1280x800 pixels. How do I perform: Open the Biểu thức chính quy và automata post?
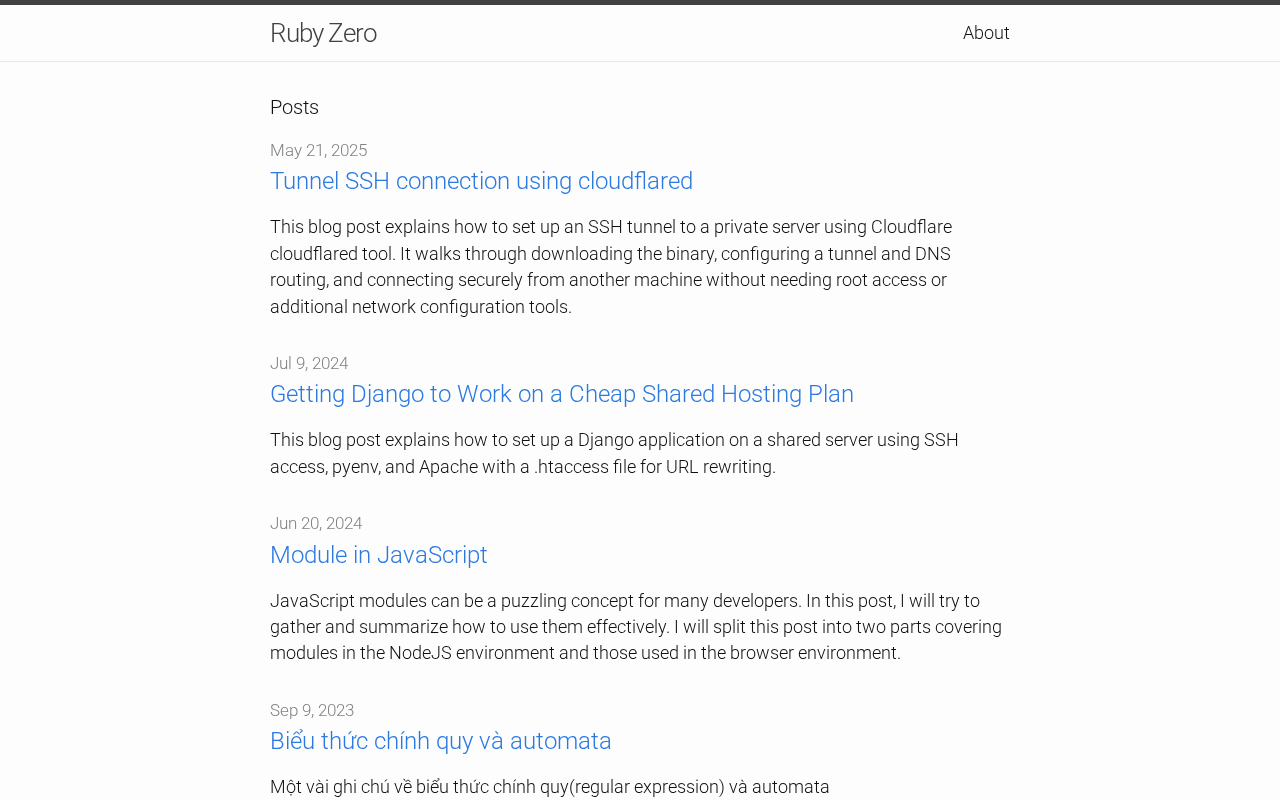tap(440, 741)
